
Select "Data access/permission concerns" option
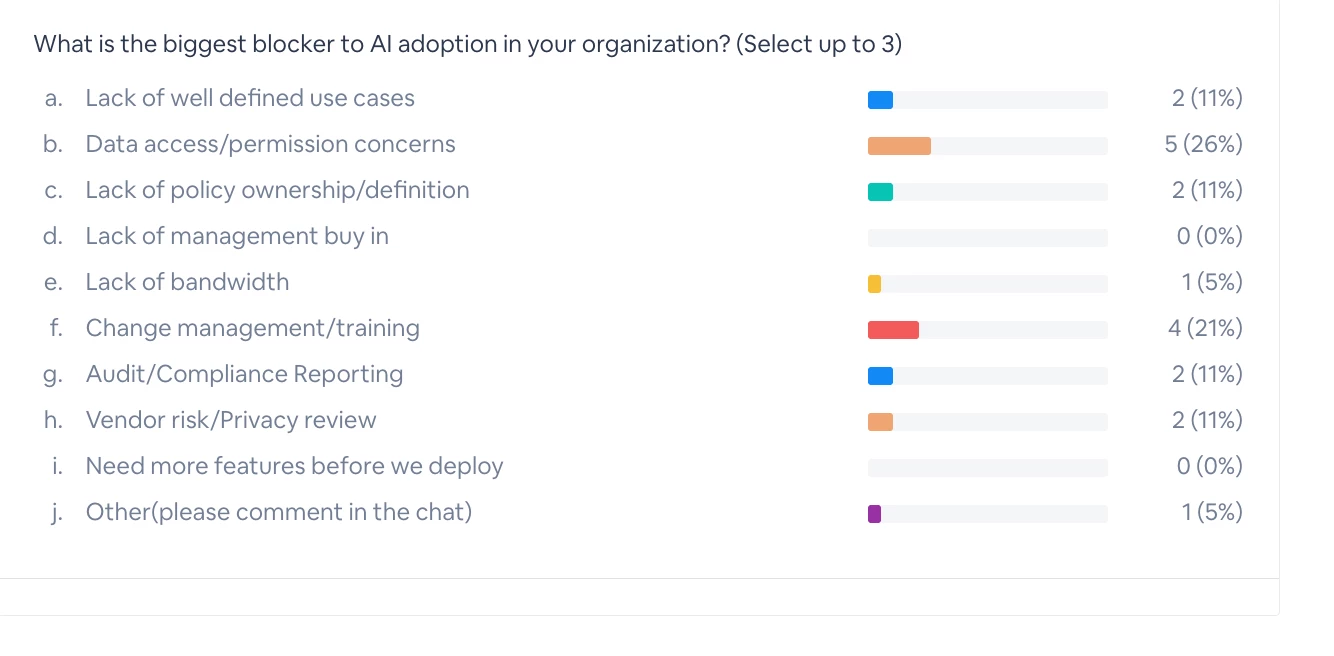click(x=270, y=144)
